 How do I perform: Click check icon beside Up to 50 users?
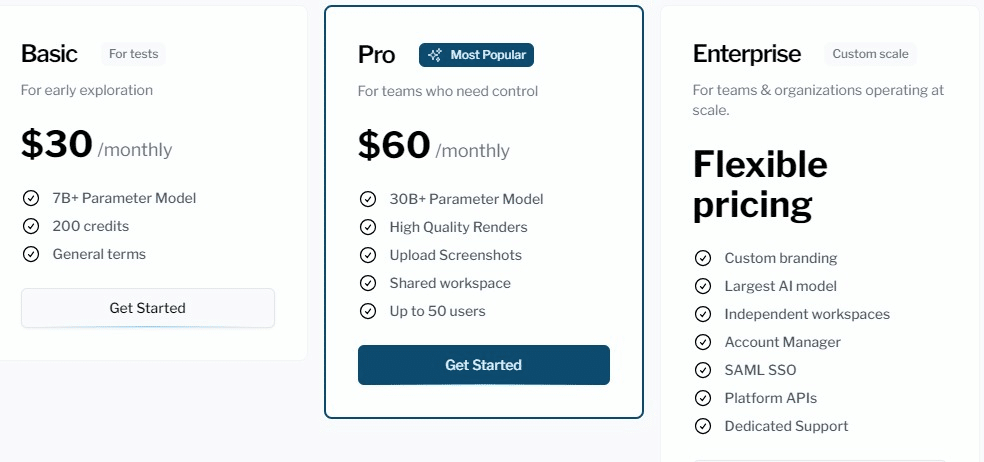coord(367,311)
